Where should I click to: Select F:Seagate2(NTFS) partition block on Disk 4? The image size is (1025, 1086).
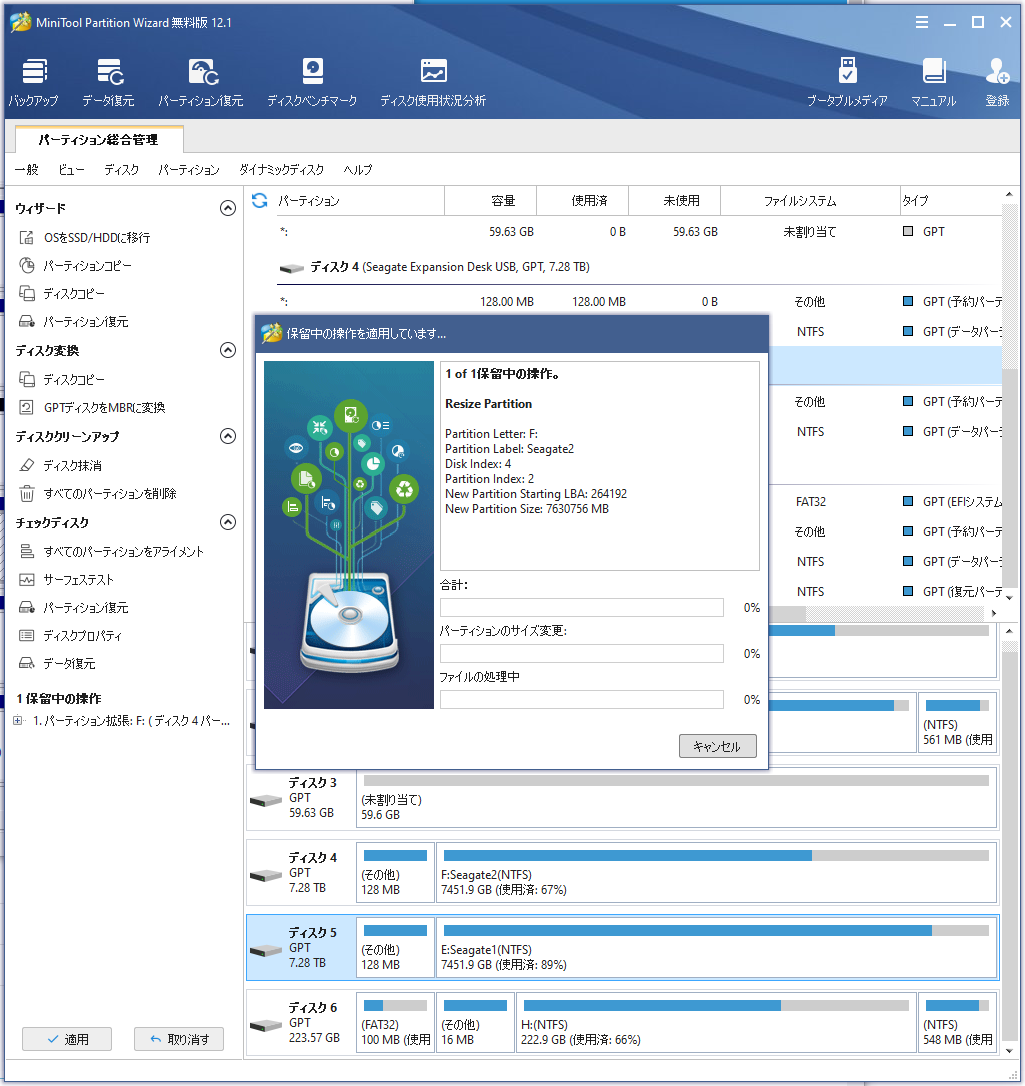(x=716, y=873)
